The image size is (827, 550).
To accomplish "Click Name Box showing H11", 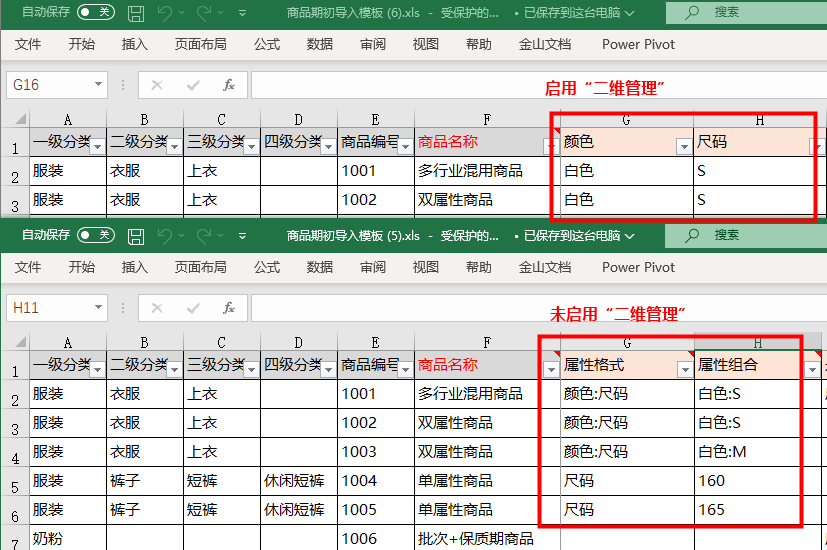I will [x=49, y=308].
